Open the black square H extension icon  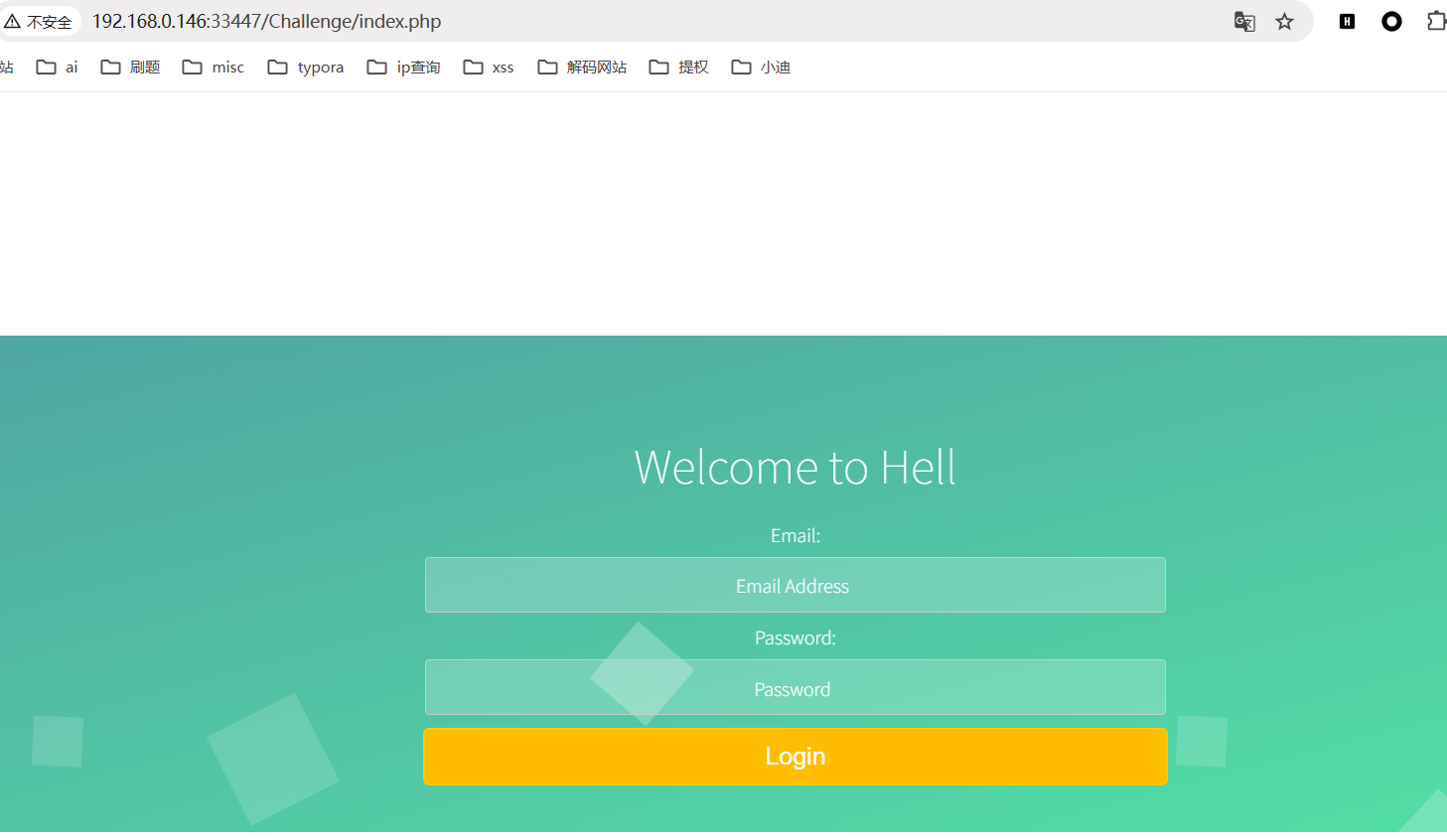click(1348, 21)
